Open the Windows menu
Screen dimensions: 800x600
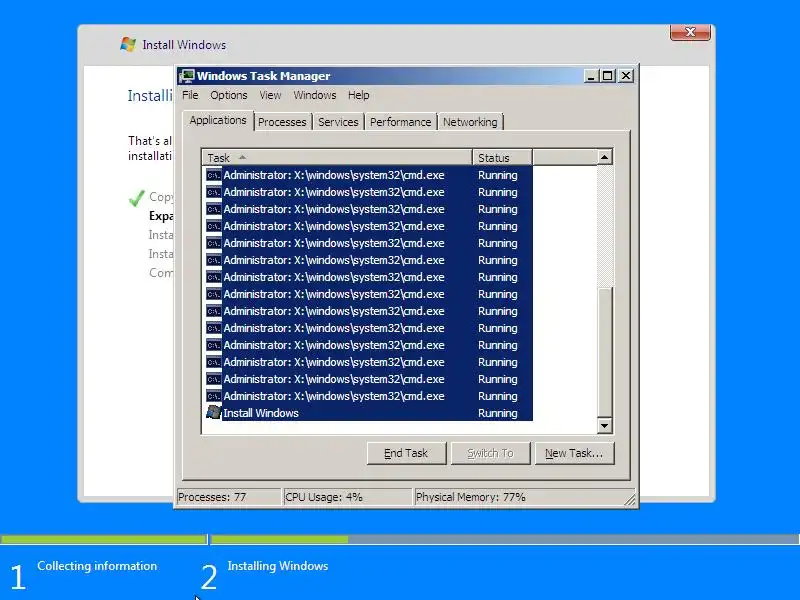click(314, 95)
